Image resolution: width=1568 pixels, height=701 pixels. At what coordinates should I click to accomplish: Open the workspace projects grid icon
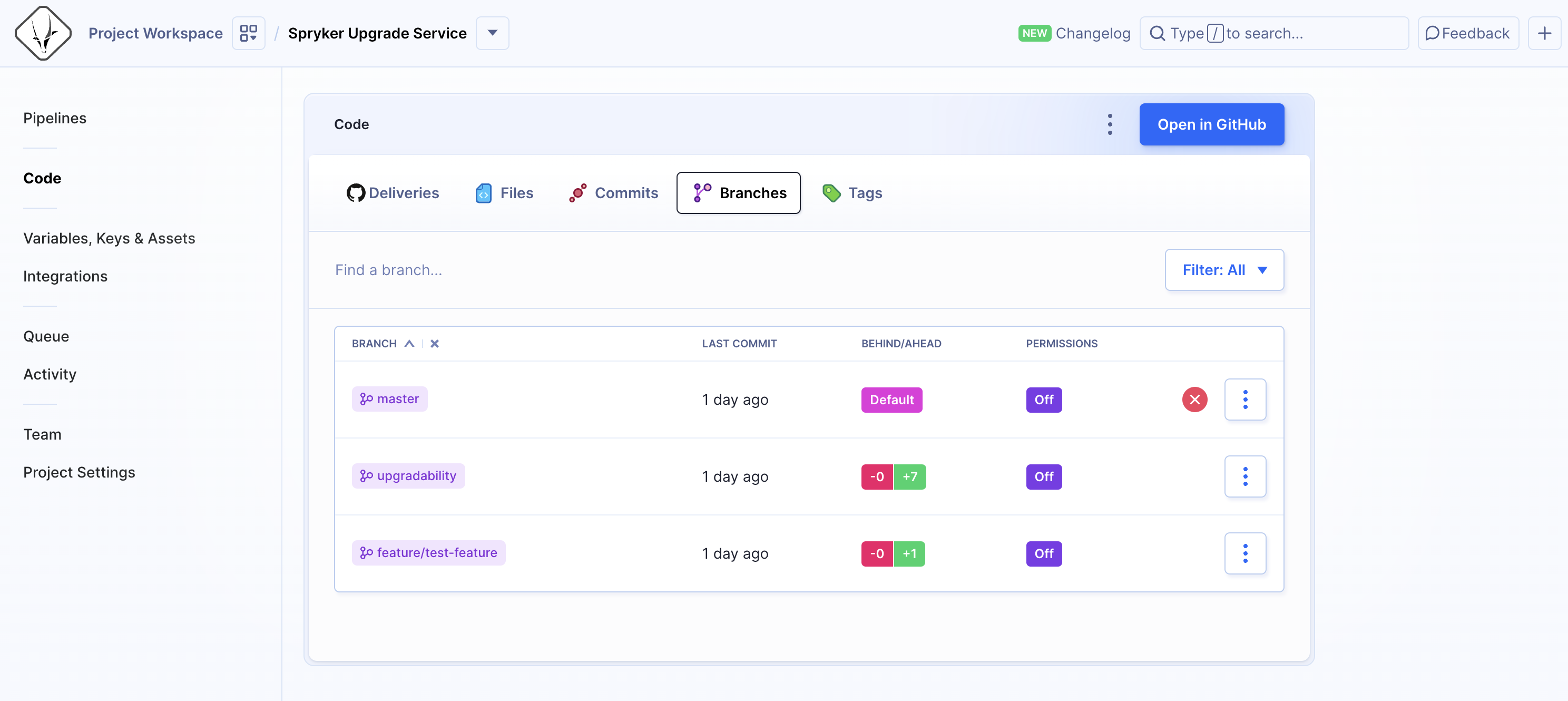click(x=248, y=33)
